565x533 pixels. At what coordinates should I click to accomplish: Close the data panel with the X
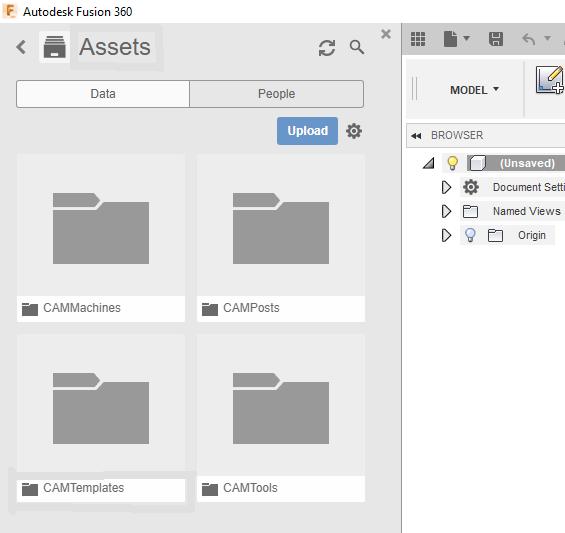click(x=386, y=34)
